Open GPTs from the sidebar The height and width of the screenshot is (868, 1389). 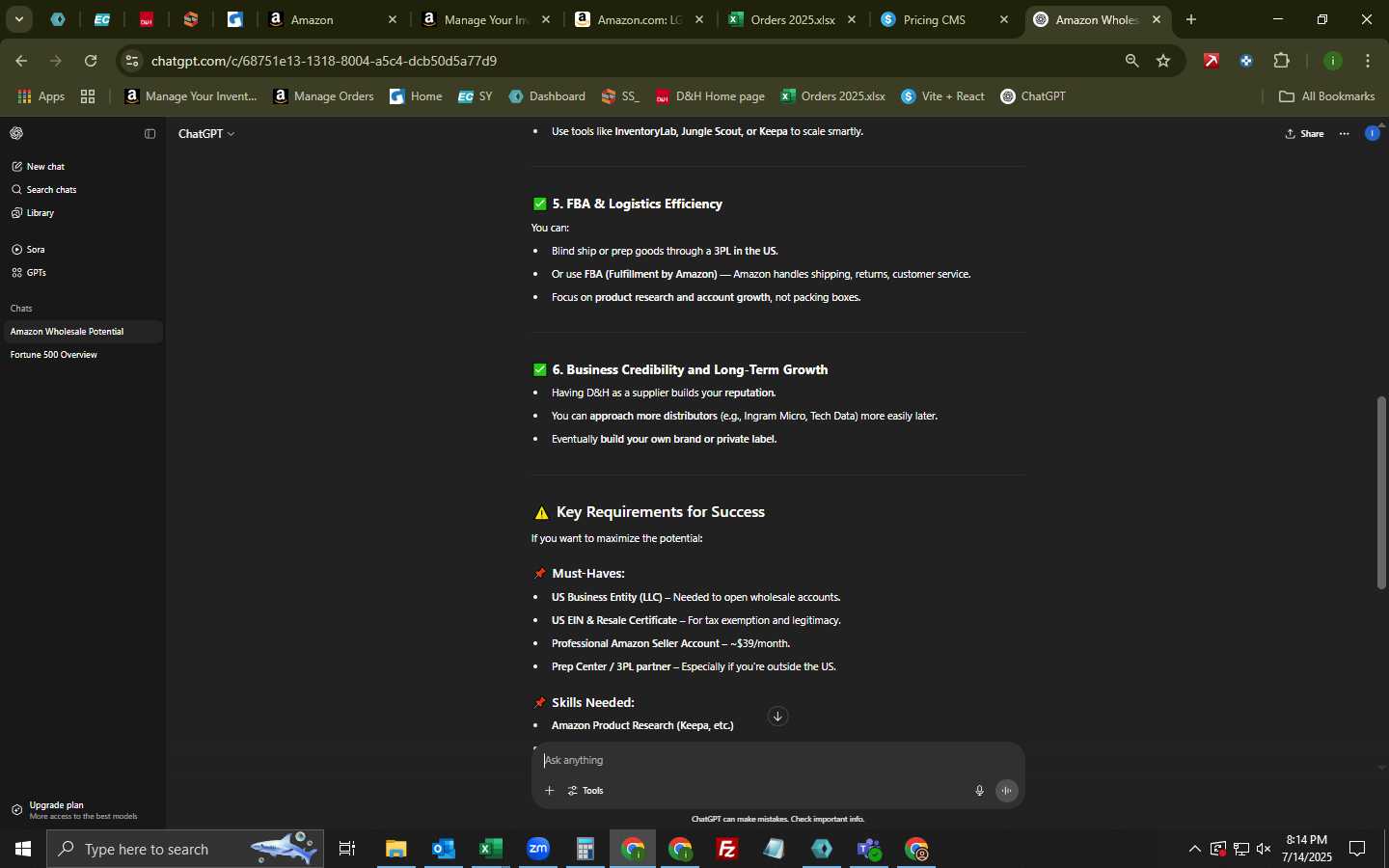click(x=29, y=273)
